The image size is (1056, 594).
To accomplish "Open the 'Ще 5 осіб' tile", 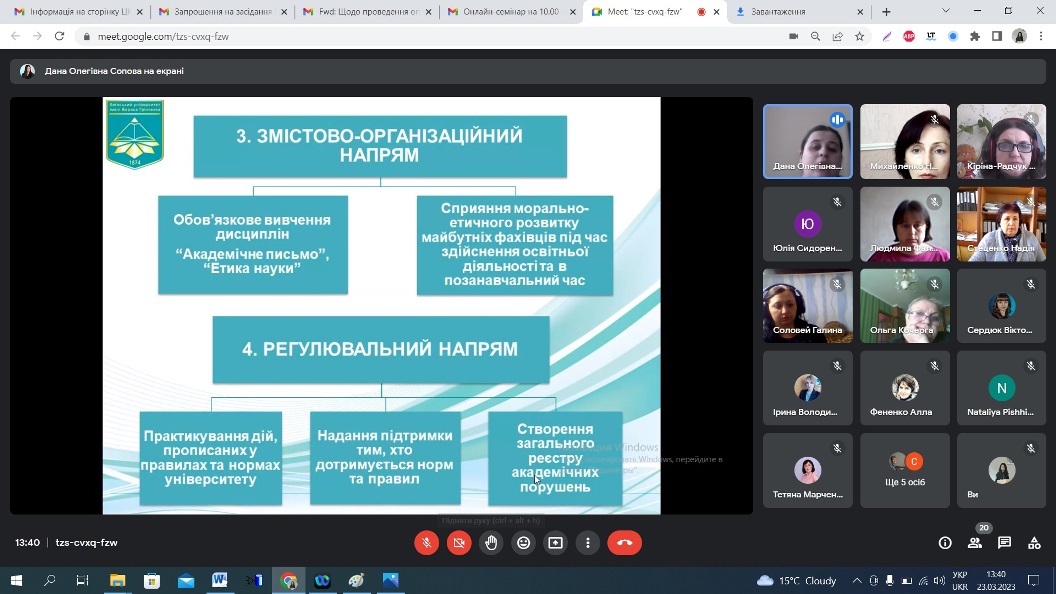I will tap(904, 470).
